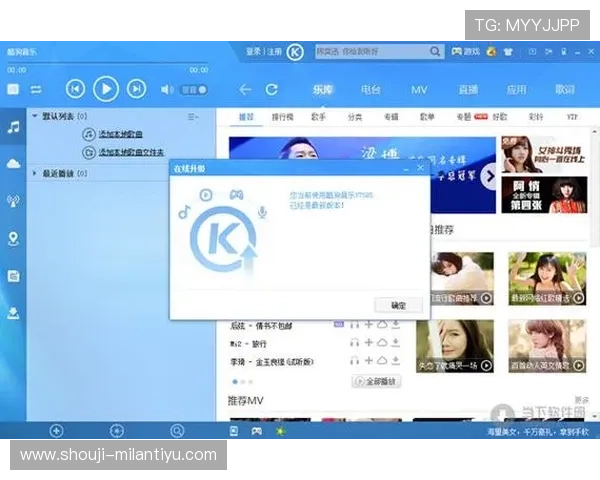Screen dimensions: 600x480
Task: Click the search magnifier icon
Action: point(436,51)
